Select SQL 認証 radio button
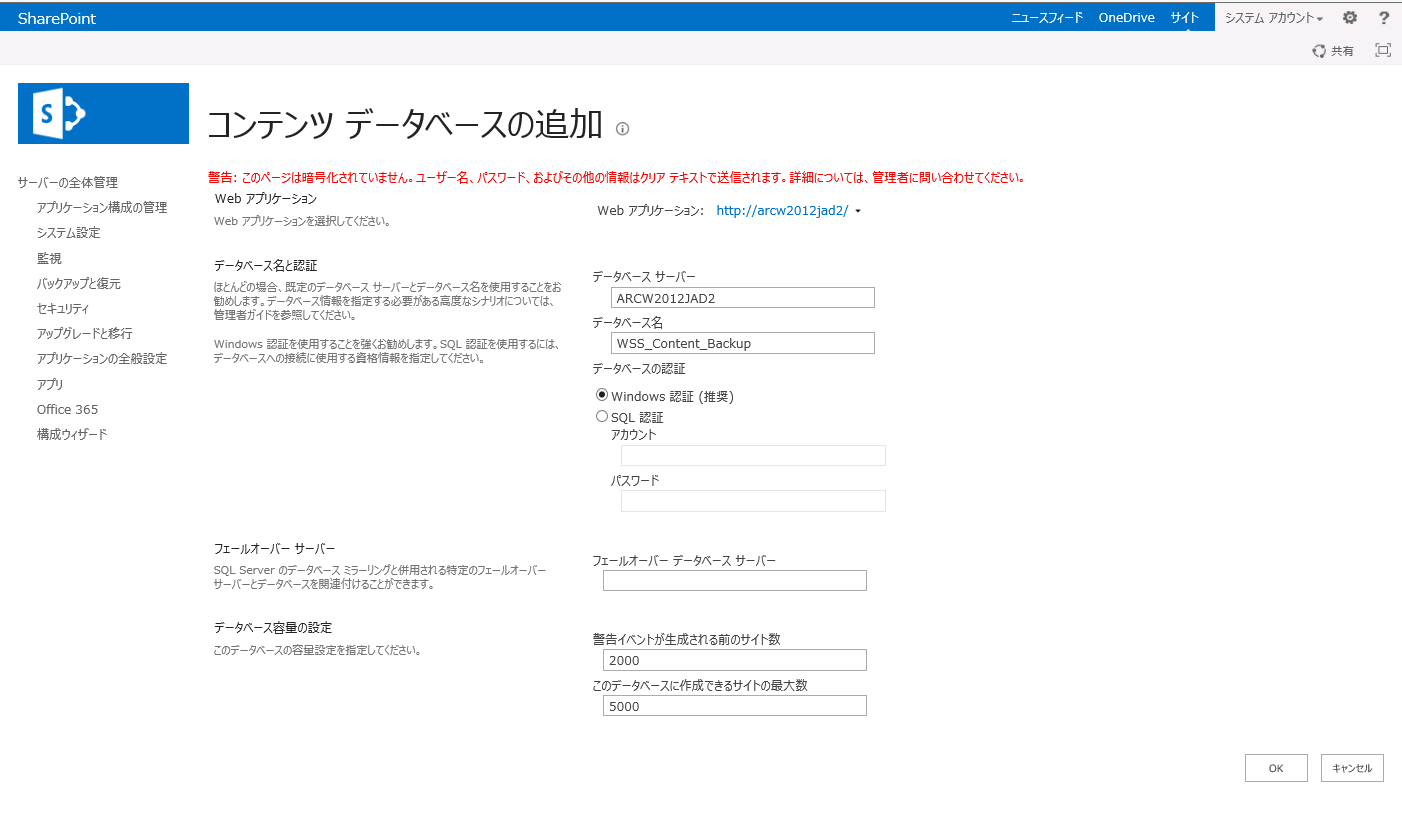1402x836 pixels. [x=602, y=416]
